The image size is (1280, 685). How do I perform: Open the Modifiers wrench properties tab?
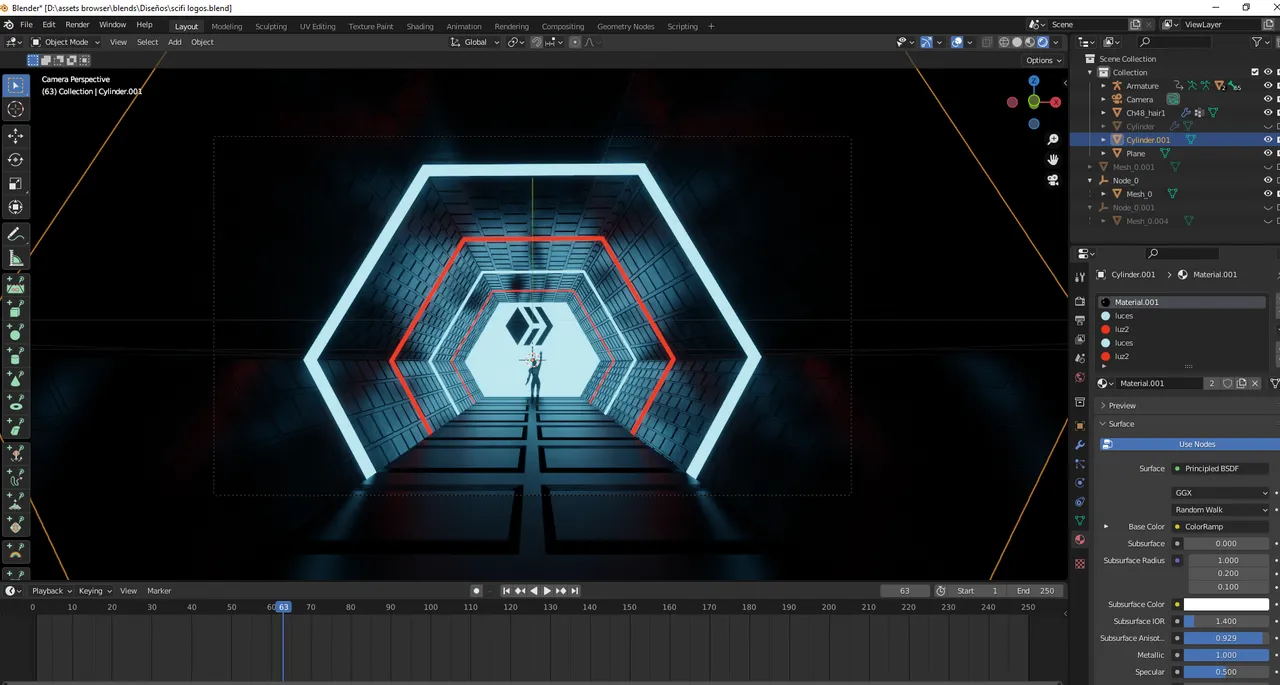[1080, 444]
